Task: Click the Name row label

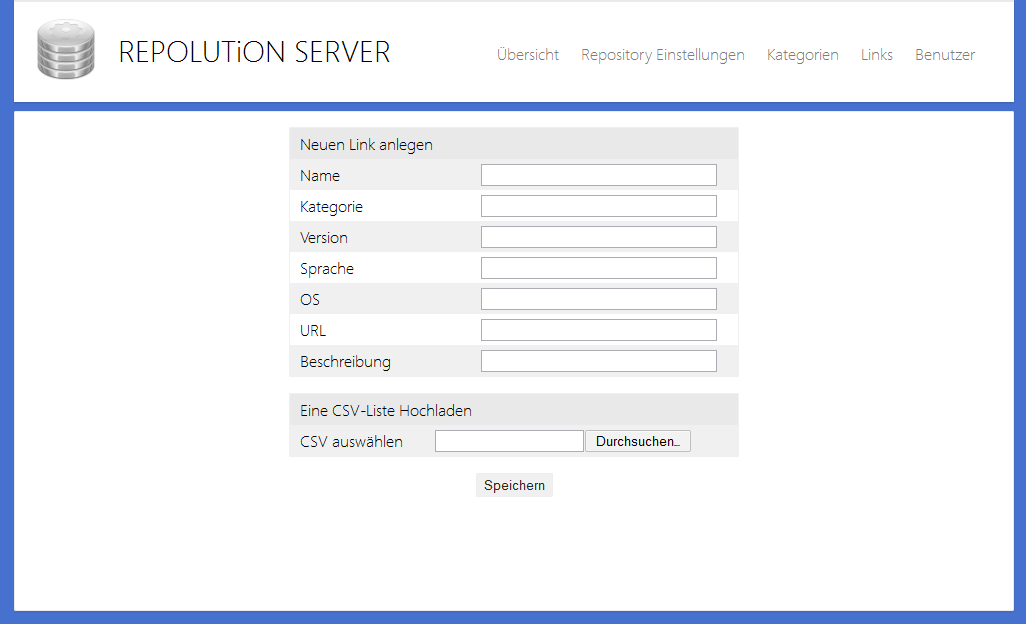Action: point(320,175)
